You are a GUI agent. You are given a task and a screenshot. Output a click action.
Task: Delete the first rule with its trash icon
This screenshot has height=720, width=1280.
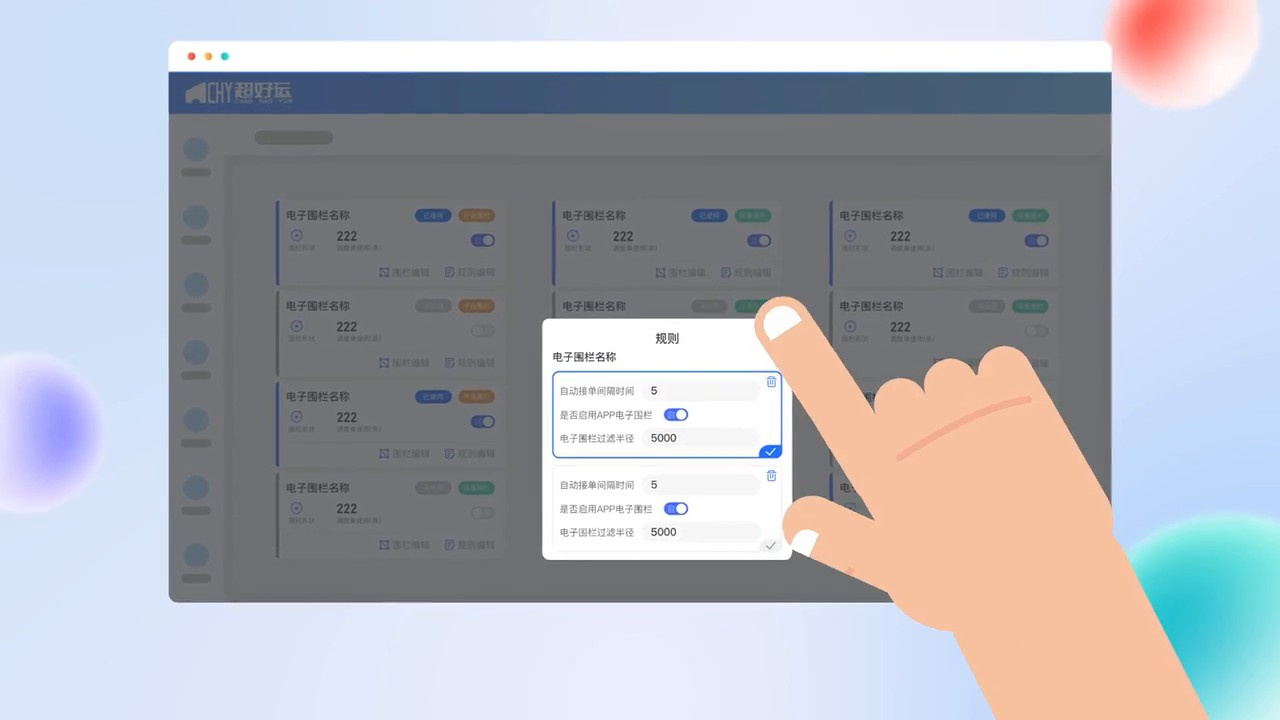pos(771,382)
